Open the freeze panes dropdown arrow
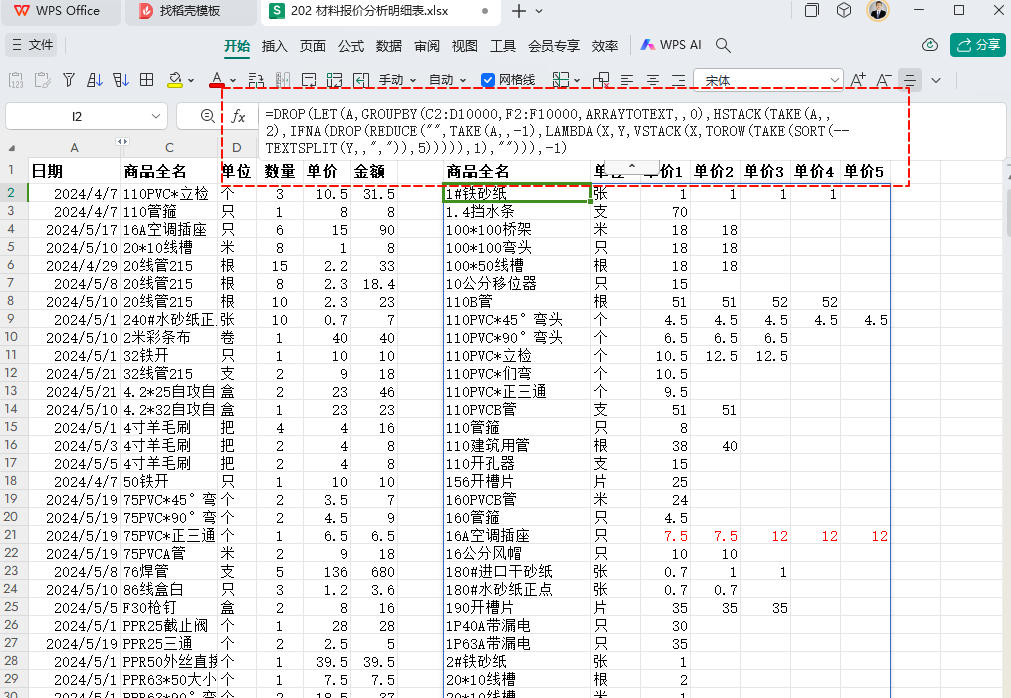This screenshot has height=698, width=1011. 577,81
